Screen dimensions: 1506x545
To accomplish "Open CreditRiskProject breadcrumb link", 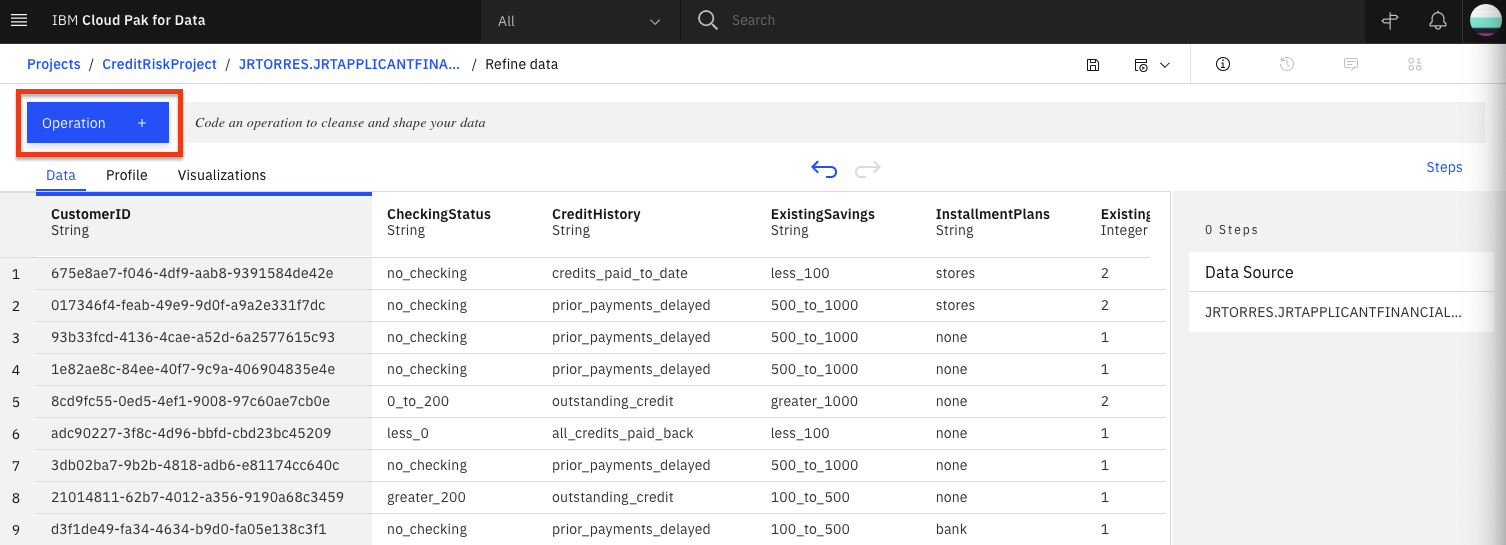I will [x=160, y=64].
